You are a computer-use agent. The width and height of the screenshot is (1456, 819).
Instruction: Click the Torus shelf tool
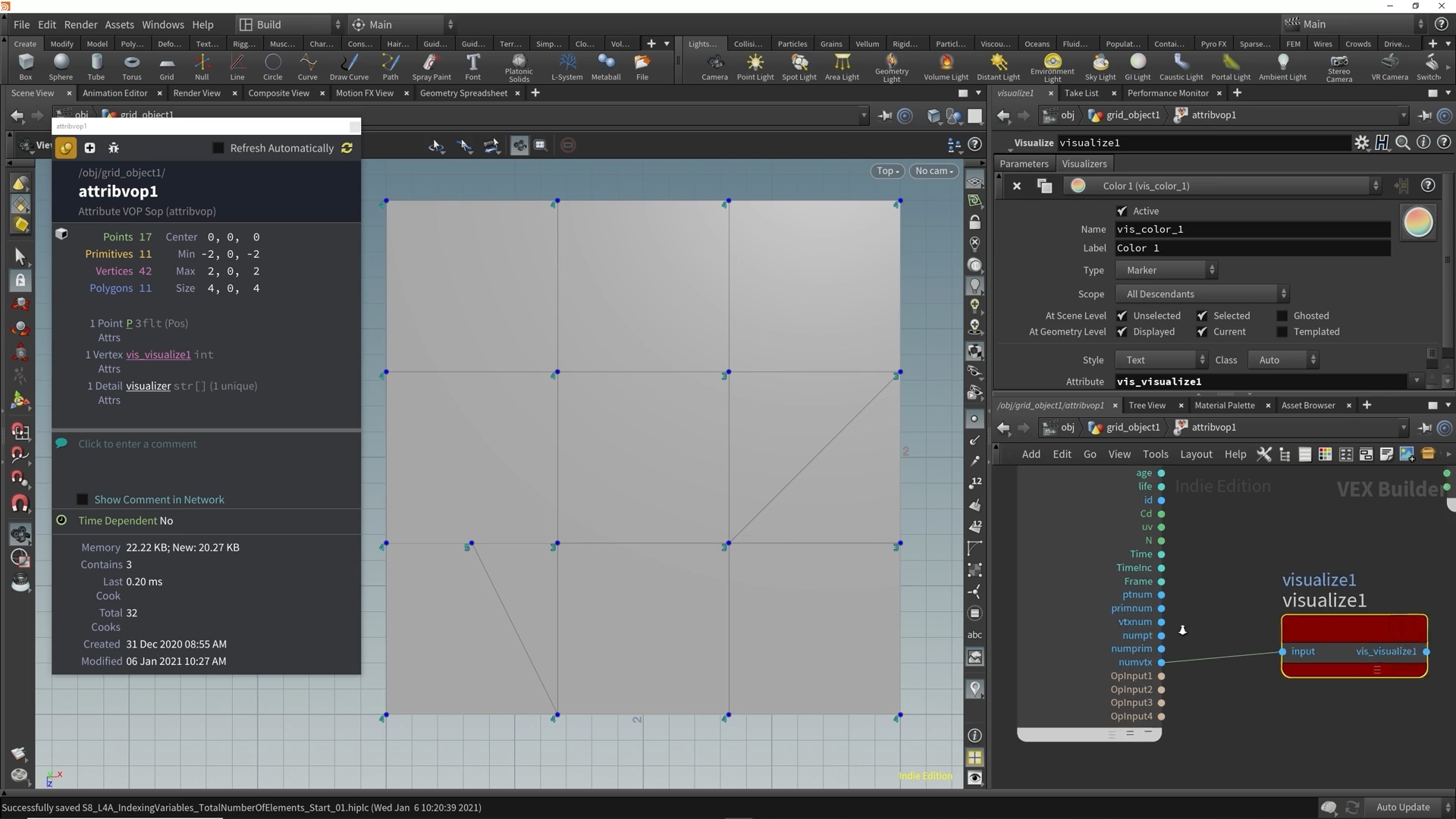coord(131,66)
